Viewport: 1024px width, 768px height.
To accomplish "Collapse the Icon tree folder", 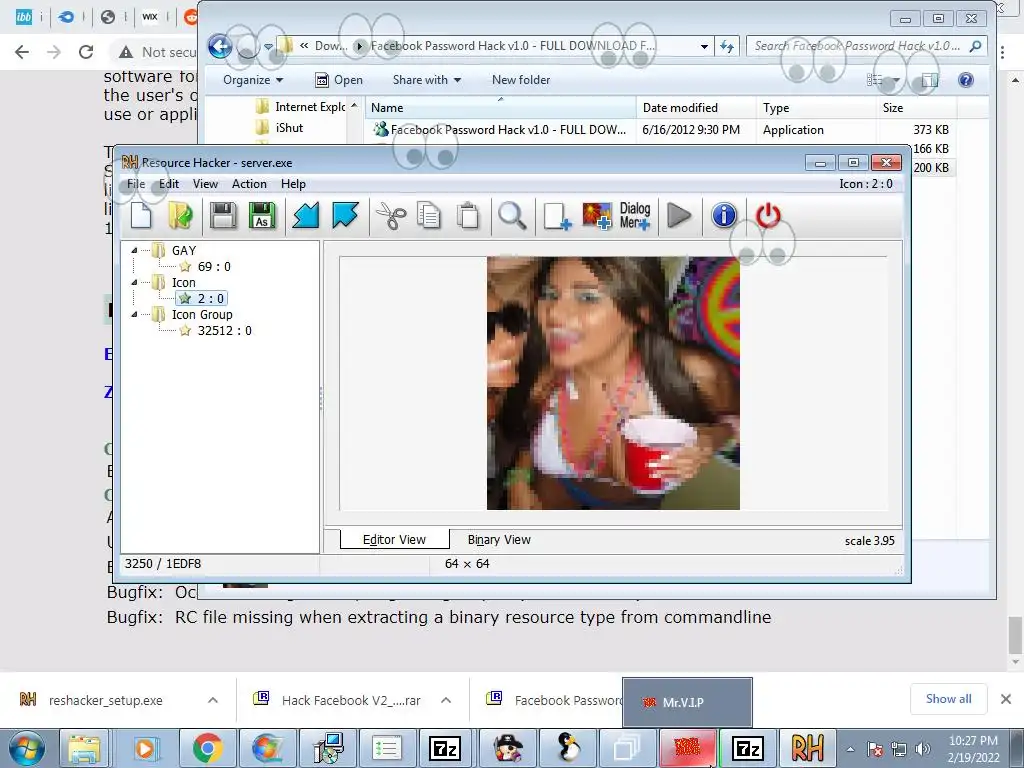I will [x=134, y=283].
